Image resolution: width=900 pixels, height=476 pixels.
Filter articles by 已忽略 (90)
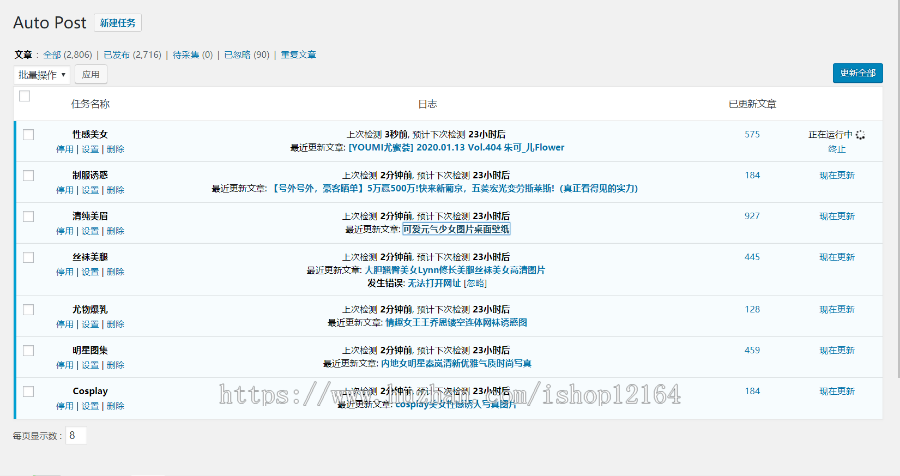pyautogui.click(x=246, y=55)
